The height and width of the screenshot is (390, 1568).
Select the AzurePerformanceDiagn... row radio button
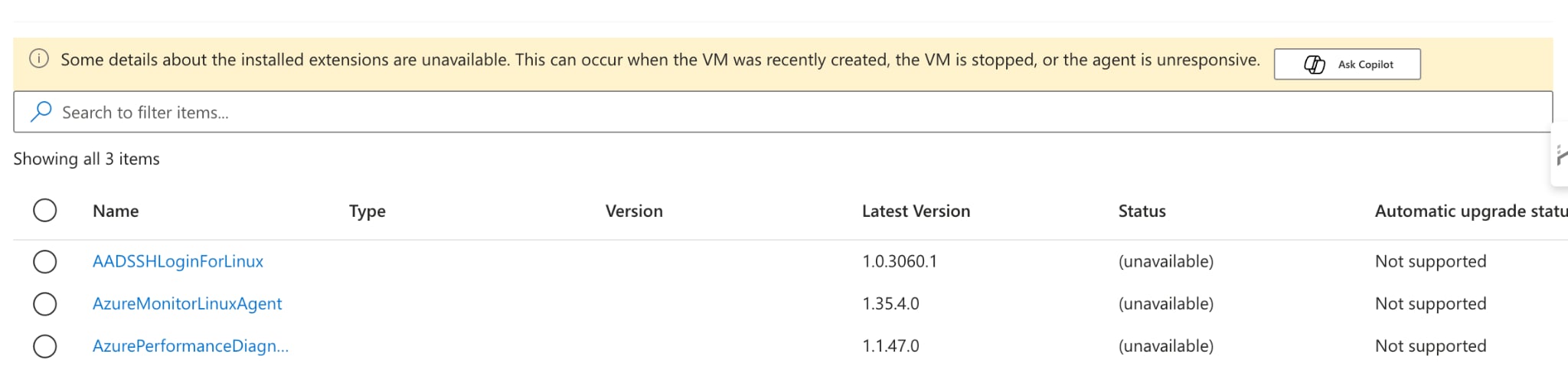coord(45,346)
